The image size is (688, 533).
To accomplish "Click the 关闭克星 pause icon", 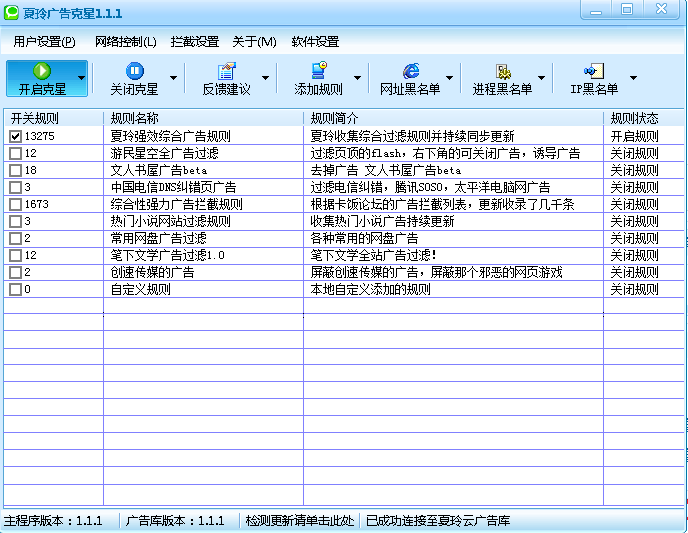I will (135, 71).
